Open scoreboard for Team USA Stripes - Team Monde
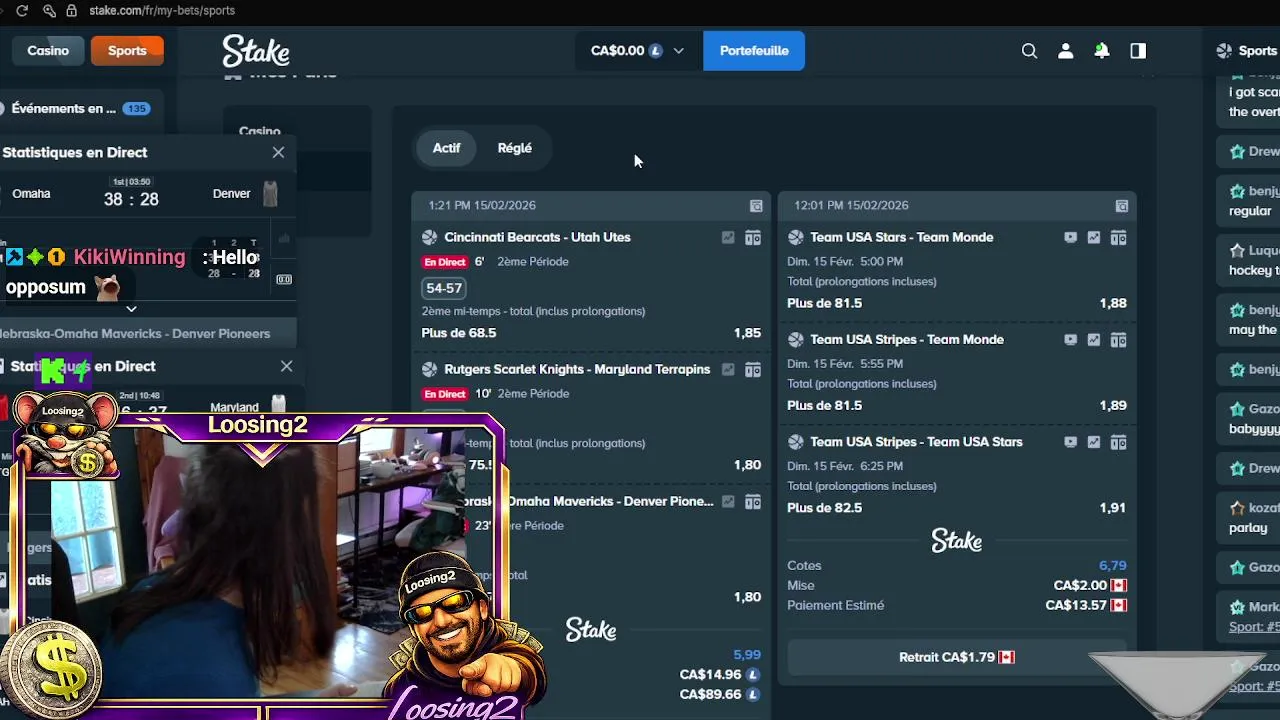This screenshot has width=1280, height=720. (x=1119, y=339)
